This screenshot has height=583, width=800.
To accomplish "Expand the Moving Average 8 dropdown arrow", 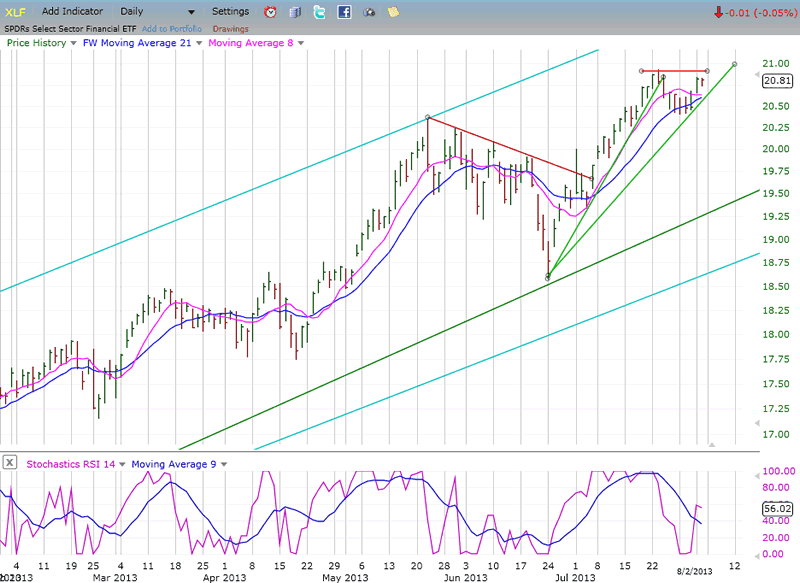I will pyautogui.click(x=301, y=43).
